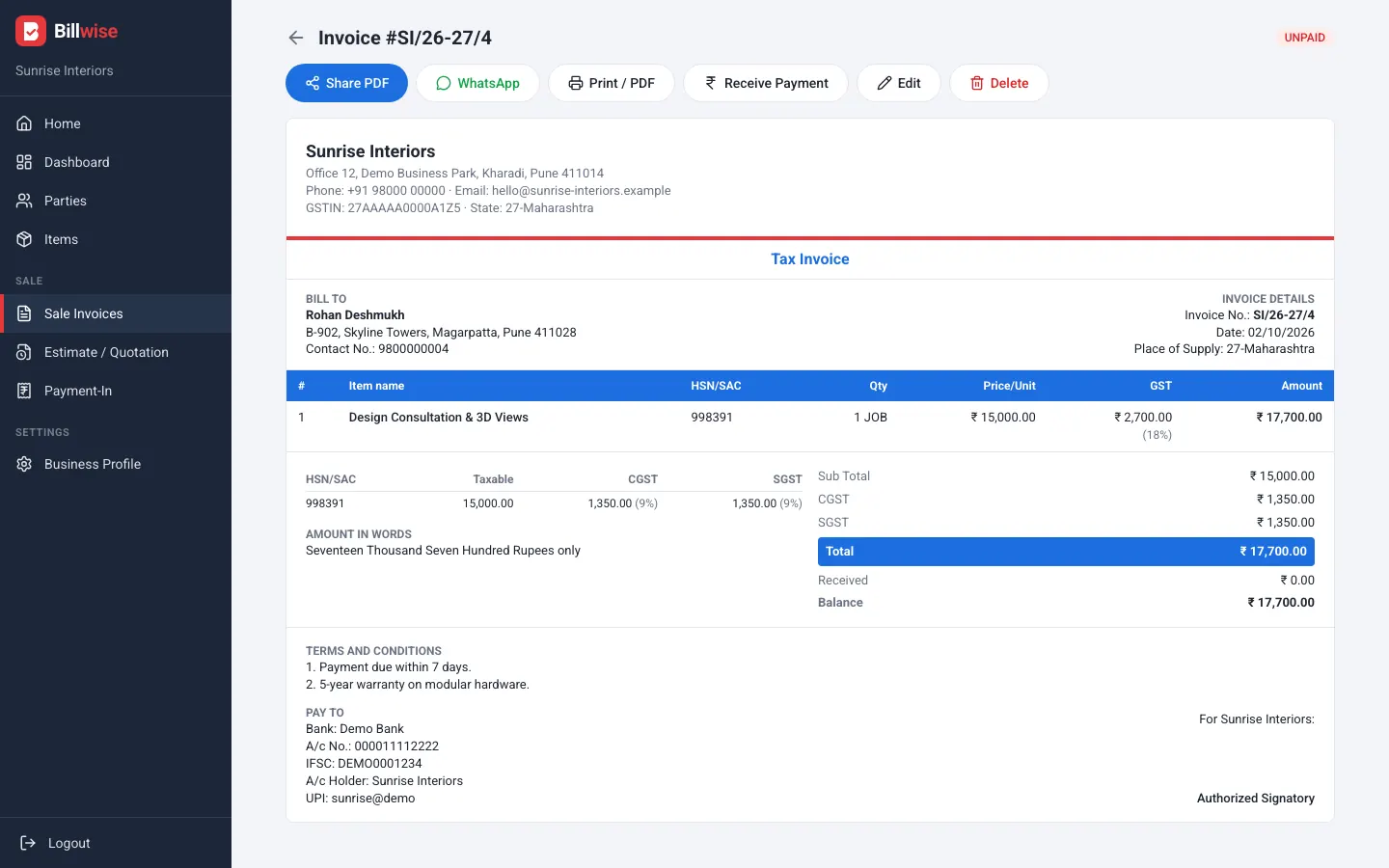
Task: Select Sale Invoices in the sidebar
Action: point(116,313)
